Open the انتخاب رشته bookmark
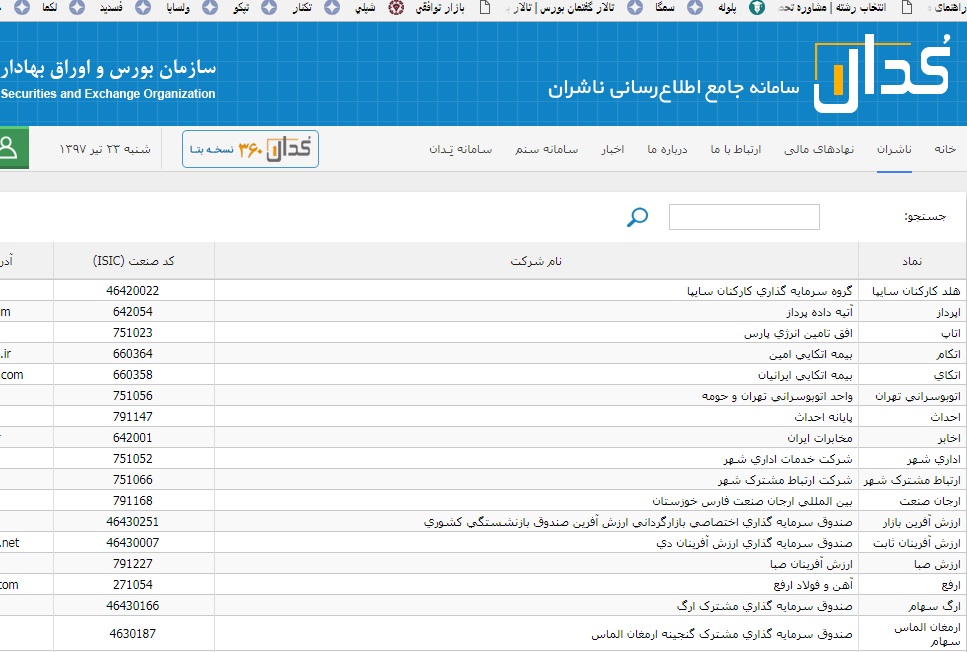 click(846, 7)
